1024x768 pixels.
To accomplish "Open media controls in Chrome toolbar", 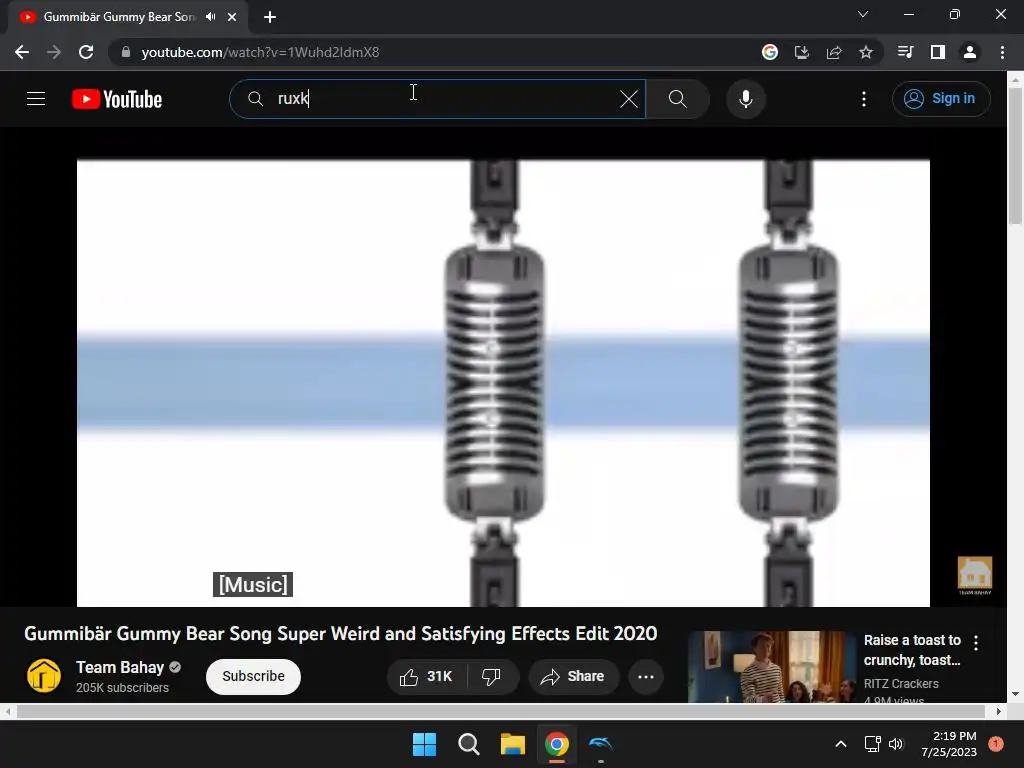I will click(x=905, y=52).
